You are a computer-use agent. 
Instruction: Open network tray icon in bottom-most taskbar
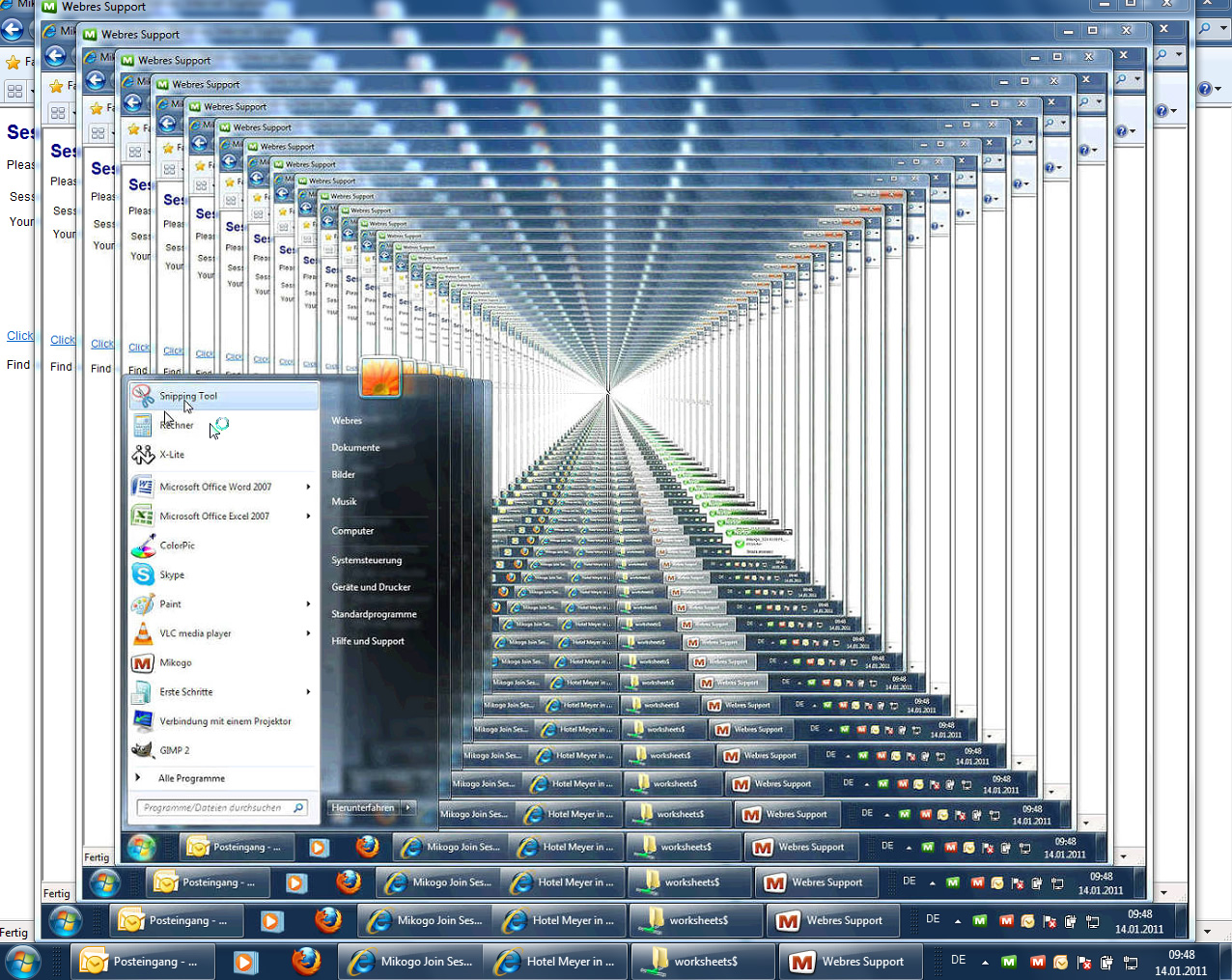(x=1131, y=963)
